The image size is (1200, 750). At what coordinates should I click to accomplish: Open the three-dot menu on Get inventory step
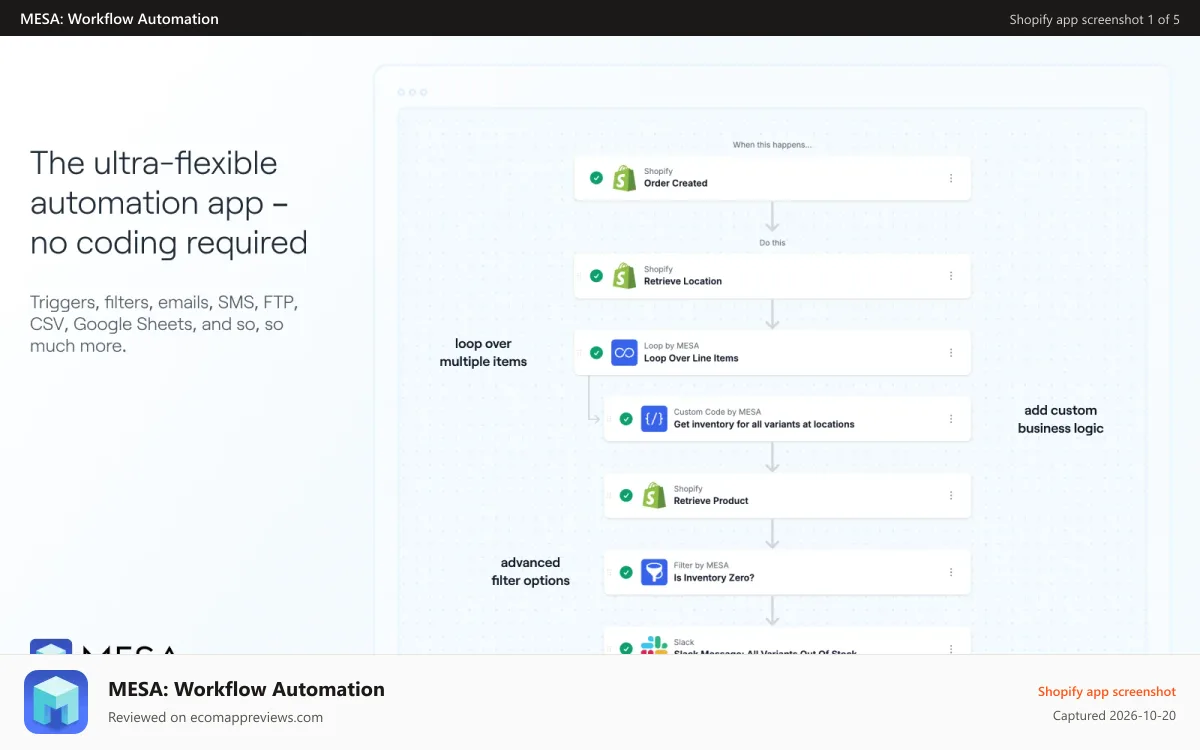951,419
